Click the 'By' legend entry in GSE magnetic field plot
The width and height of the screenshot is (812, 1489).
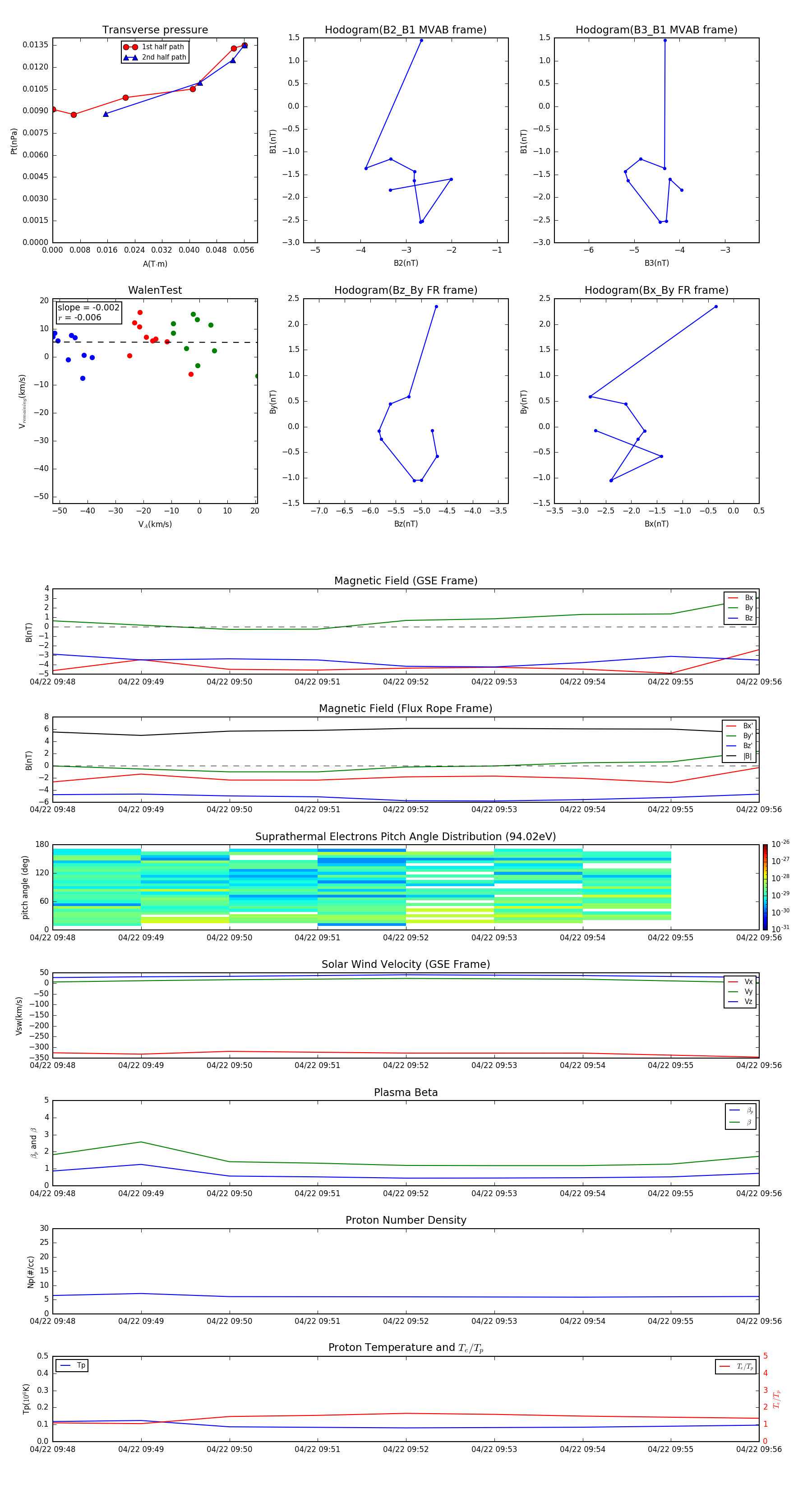click(740, 608)
